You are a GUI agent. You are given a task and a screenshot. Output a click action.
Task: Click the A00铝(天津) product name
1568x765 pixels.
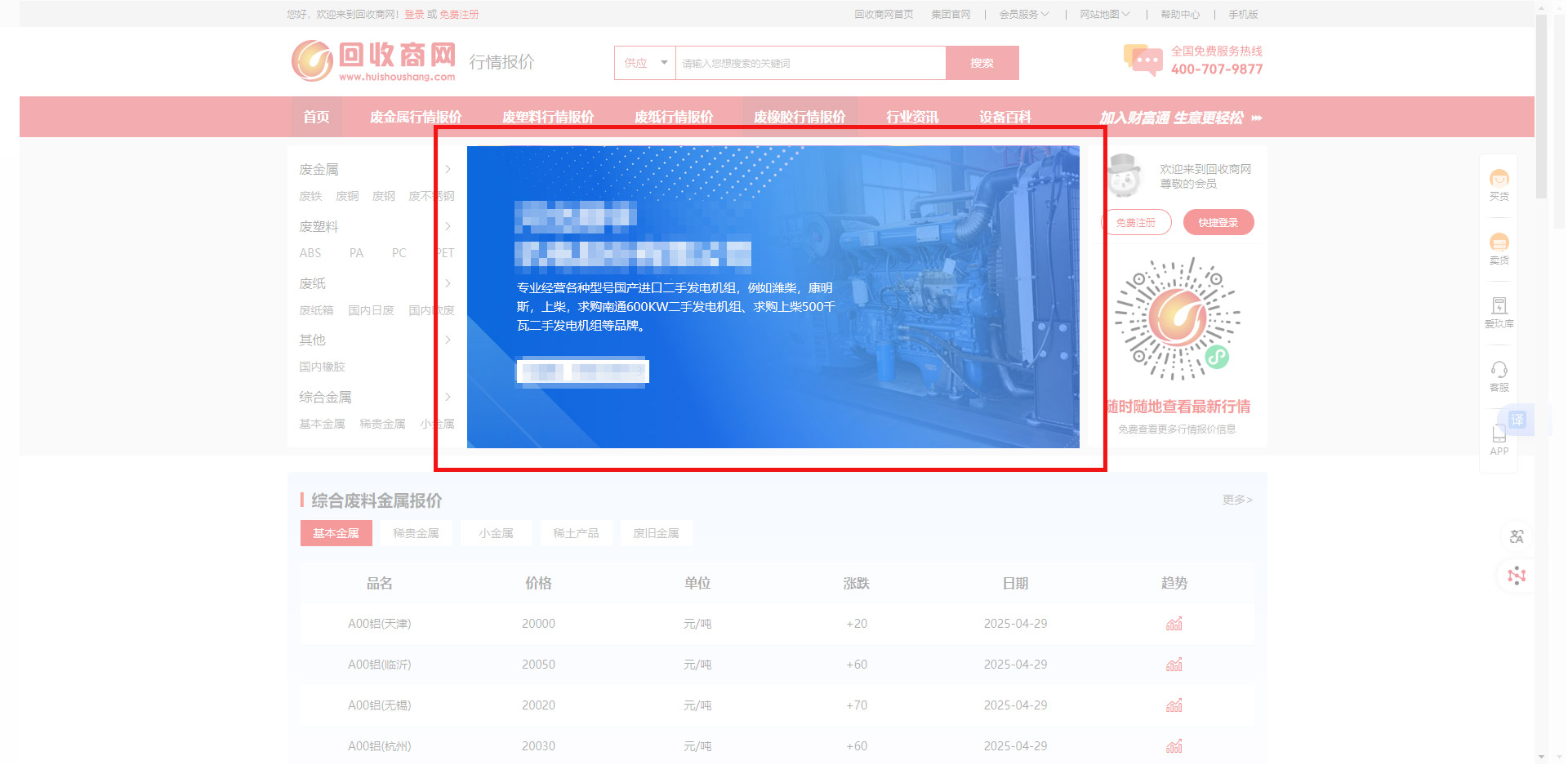[380, 624]
